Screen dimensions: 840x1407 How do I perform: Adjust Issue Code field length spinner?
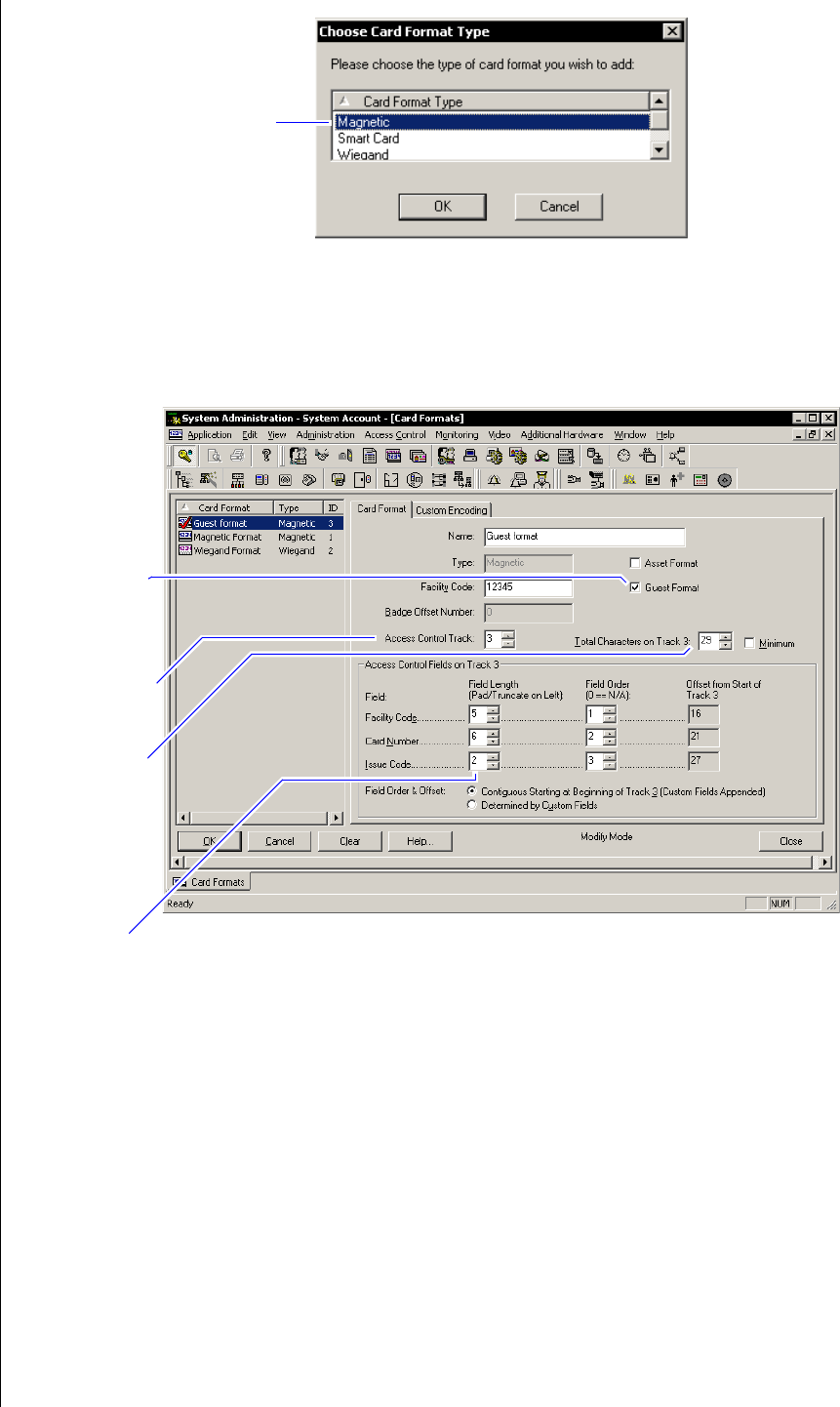pos(493,761)
